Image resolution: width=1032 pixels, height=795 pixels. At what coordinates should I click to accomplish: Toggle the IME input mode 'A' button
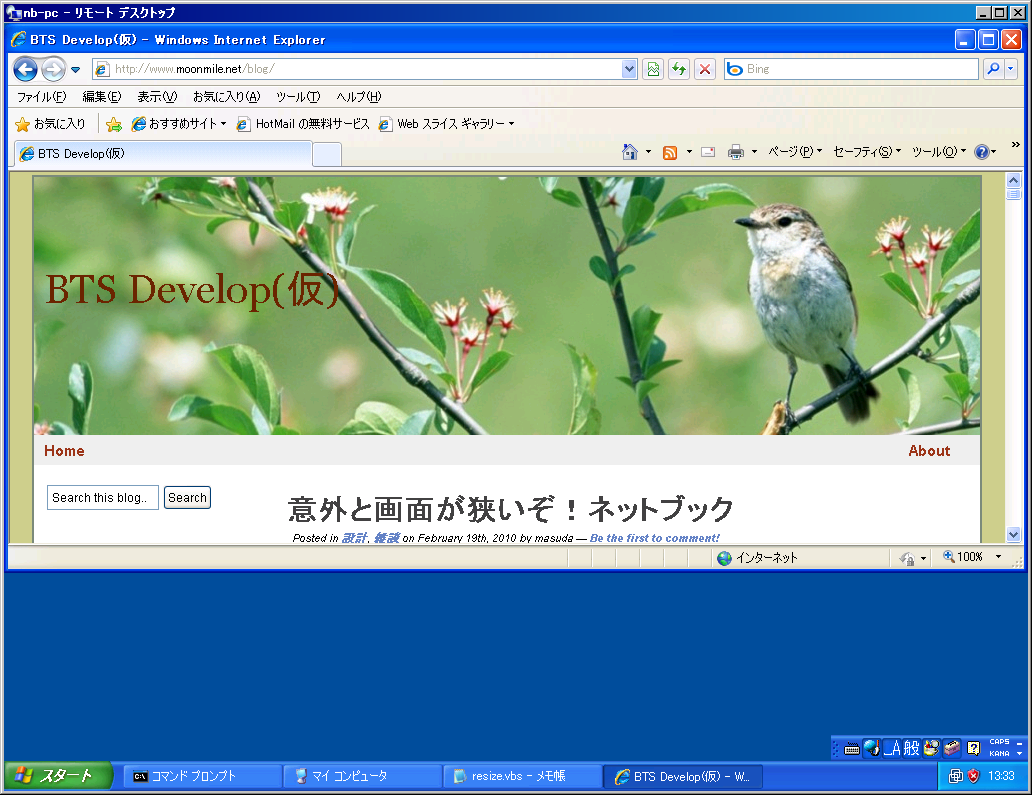[896, 747]
